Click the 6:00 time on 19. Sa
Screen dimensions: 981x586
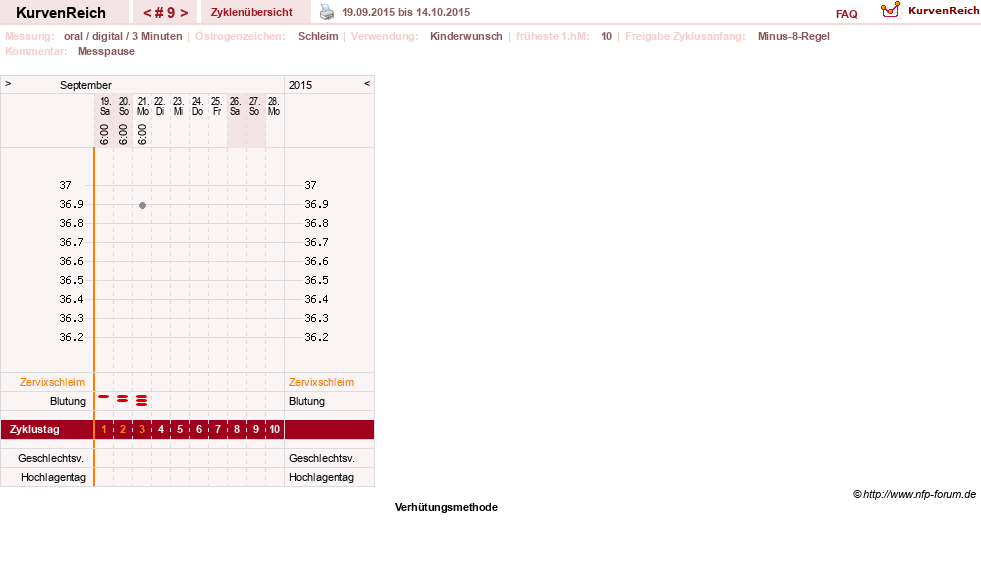click(x=104, y=134)
